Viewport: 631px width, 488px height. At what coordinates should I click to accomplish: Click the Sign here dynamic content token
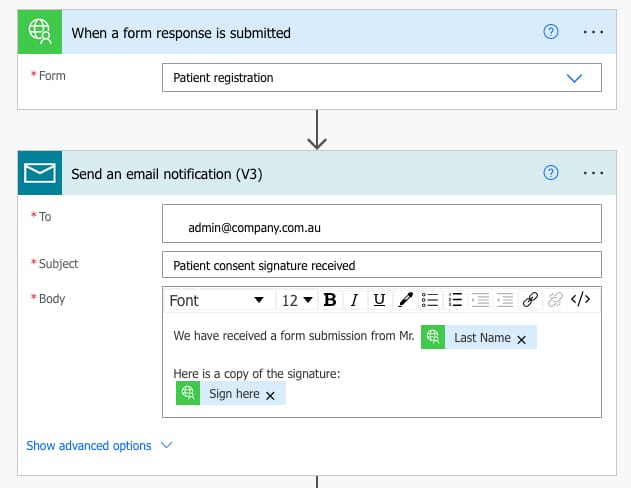click(231, 393)
